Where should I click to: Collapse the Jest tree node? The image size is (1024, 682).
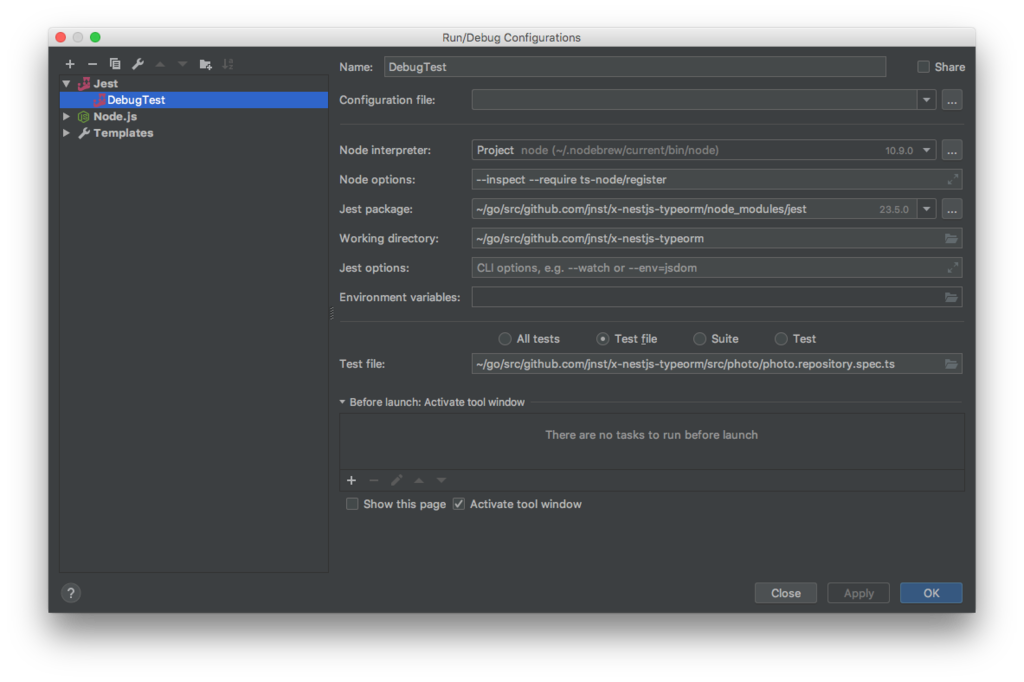coord(67,84)
